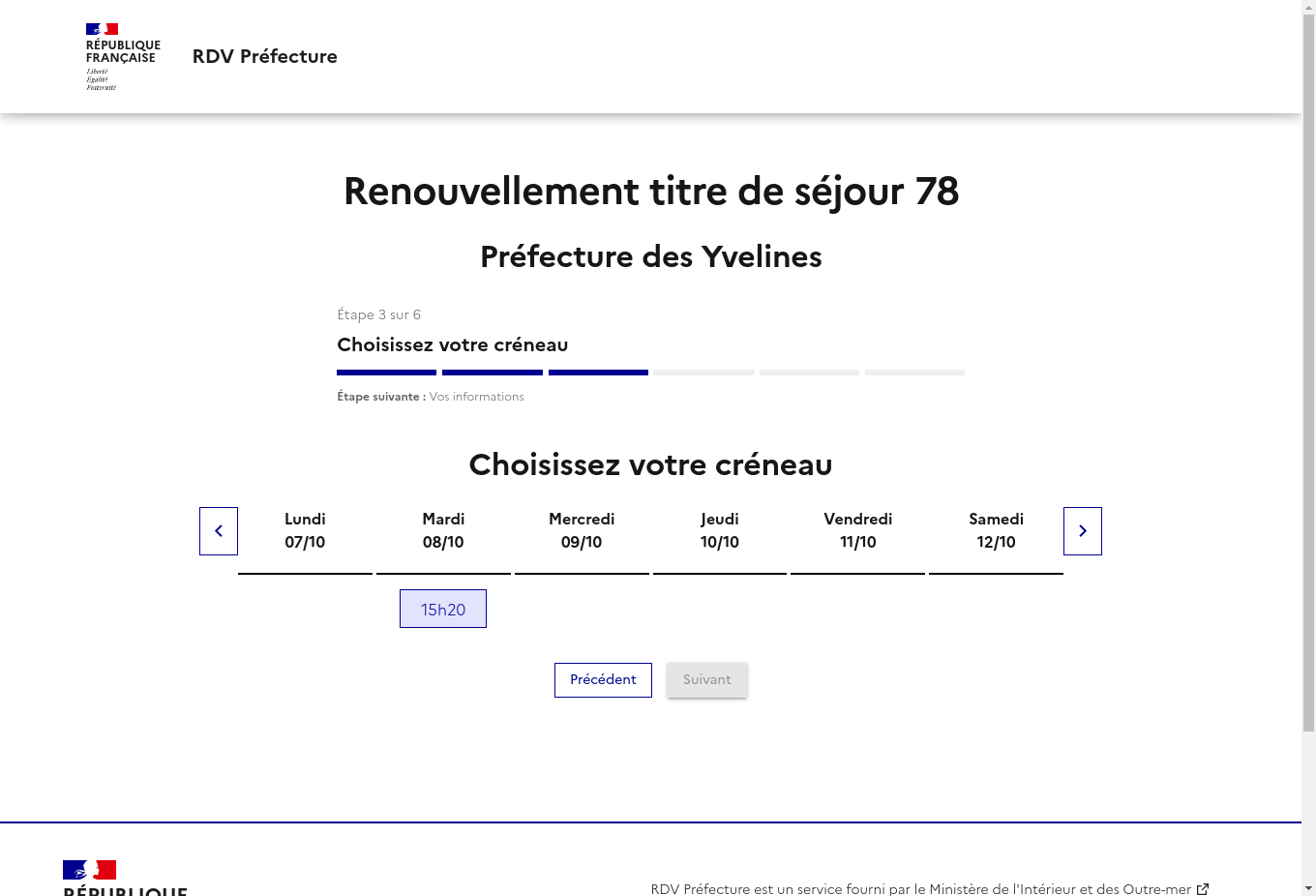Select the Samedi 12/10 column header

tap(997, 531)
